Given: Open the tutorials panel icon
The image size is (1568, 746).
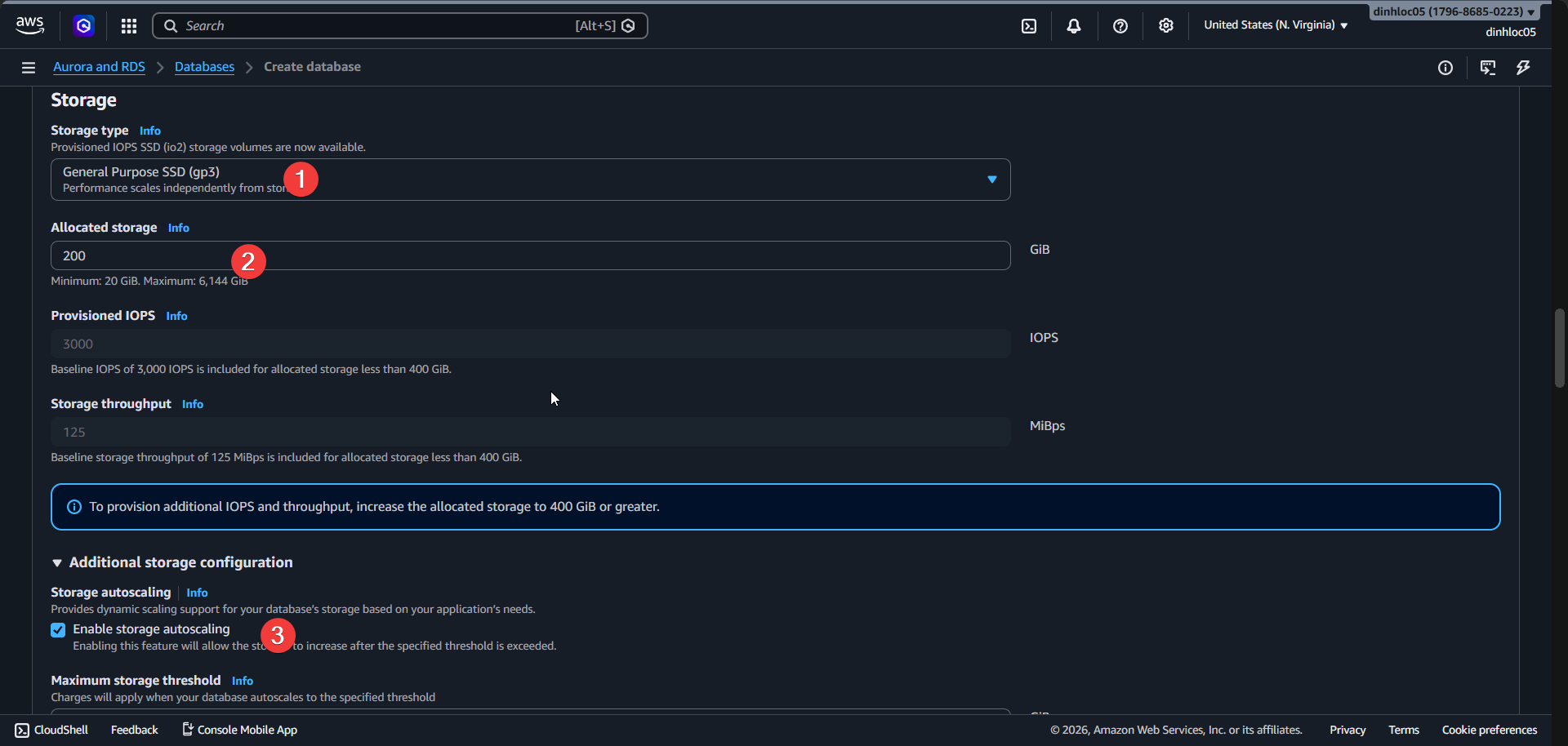Looking at the screenshot, I should click(x=1488, y=68).
